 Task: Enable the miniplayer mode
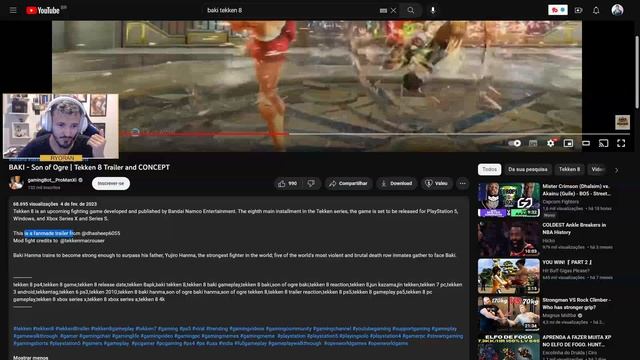pyautogui.click(x=568, y=143)
